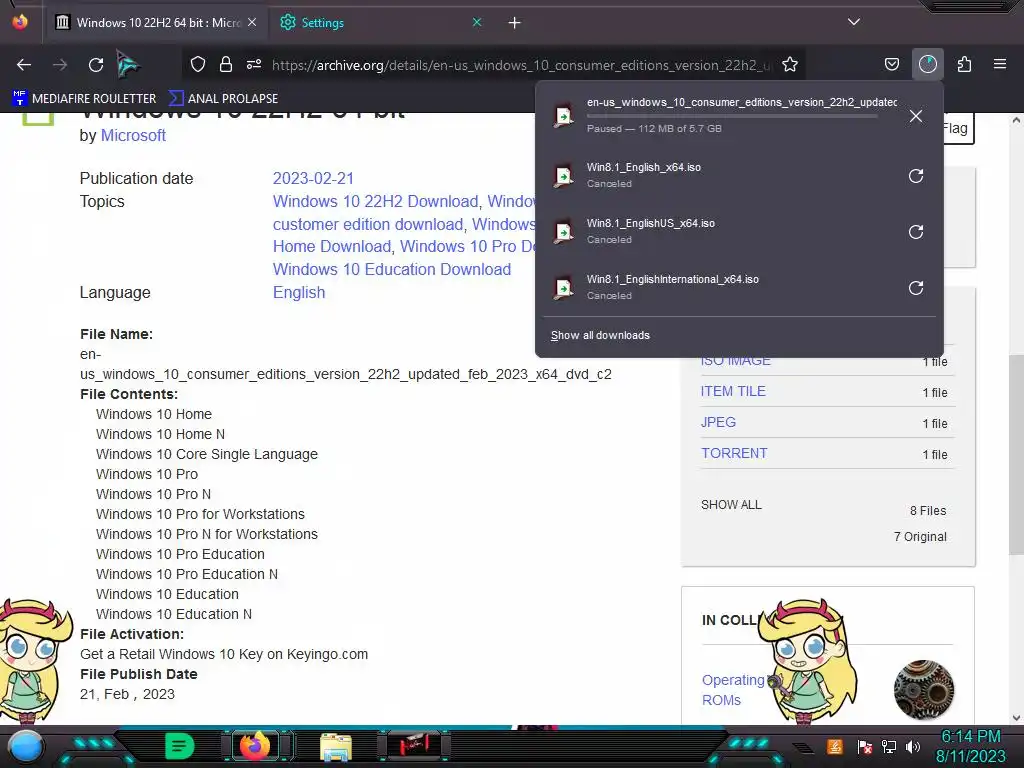Retry download of Win8.1_EnglishInternational_x64.iso
Image resolution: width=1024 pixels, height=768 pixels.
[x=916, y=288]
